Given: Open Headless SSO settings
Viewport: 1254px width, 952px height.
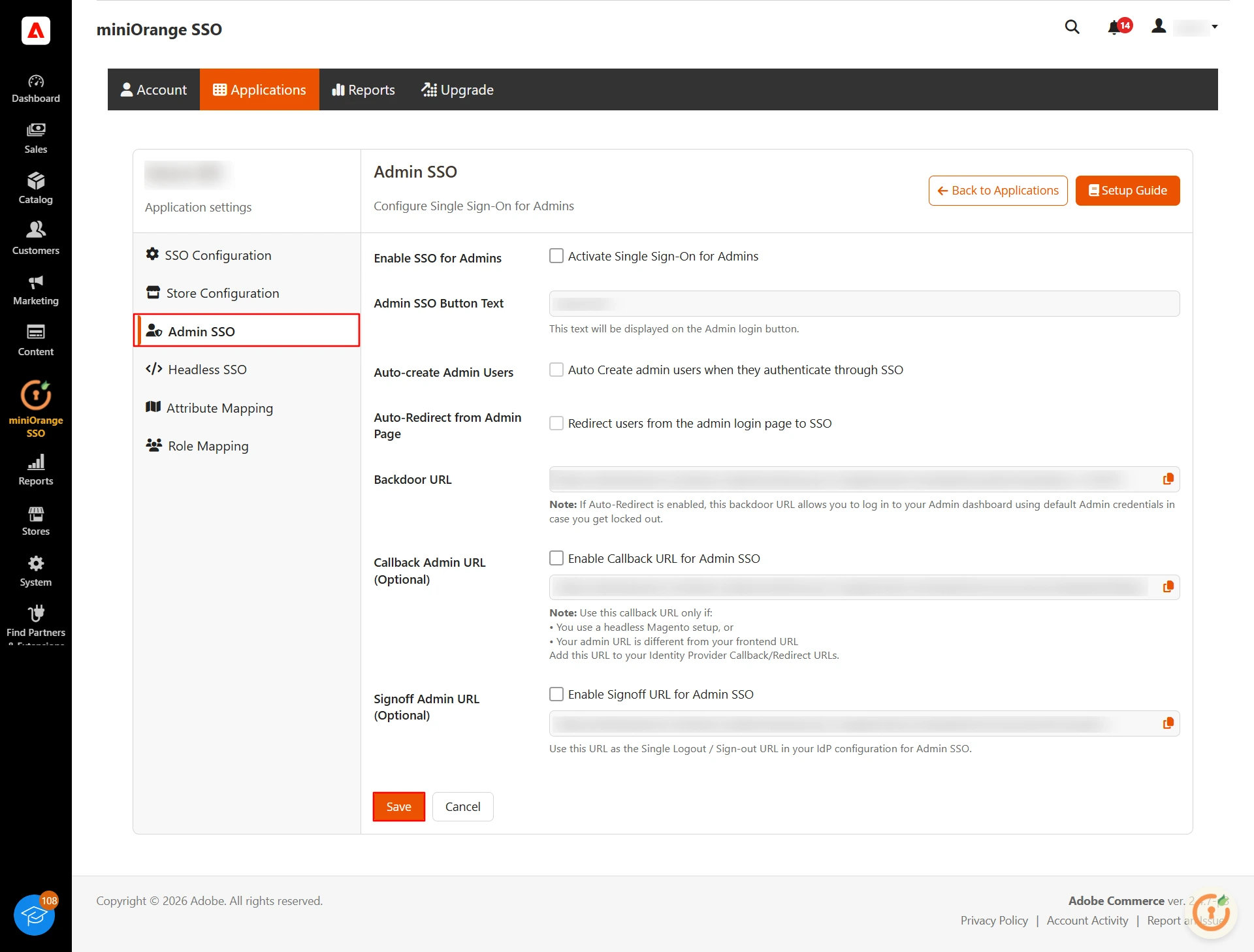Looking at the screenshot, I should click(x=247, y=370).
